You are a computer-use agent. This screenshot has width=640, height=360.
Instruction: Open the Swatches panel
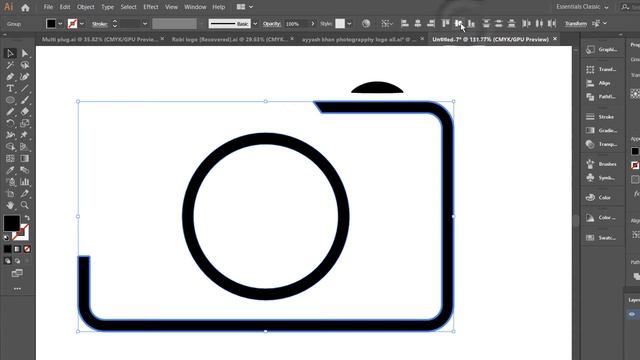pos(602,238)
